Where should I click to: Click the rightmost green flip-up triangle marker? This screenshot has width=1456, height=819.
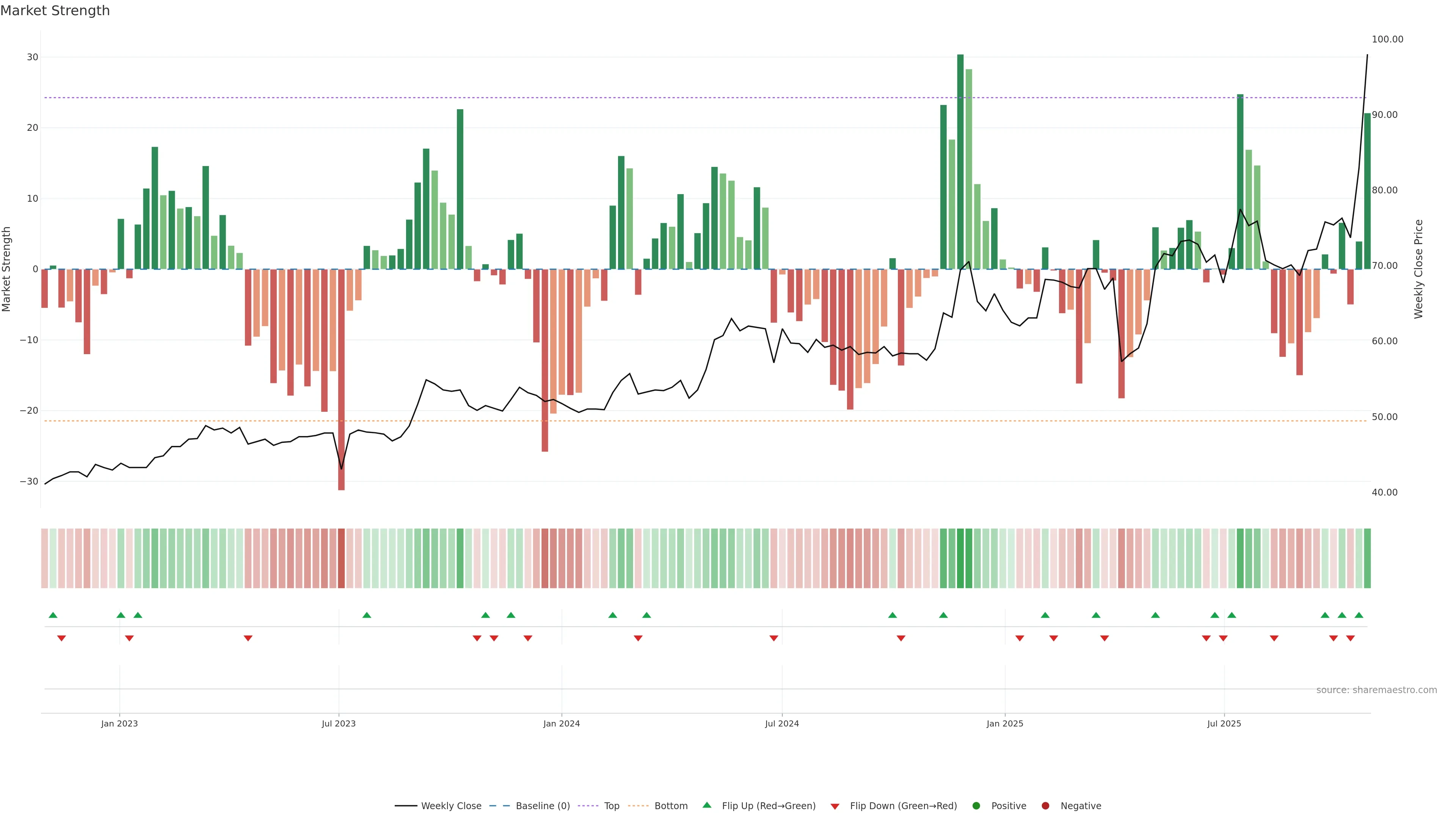click(1359, 615)
